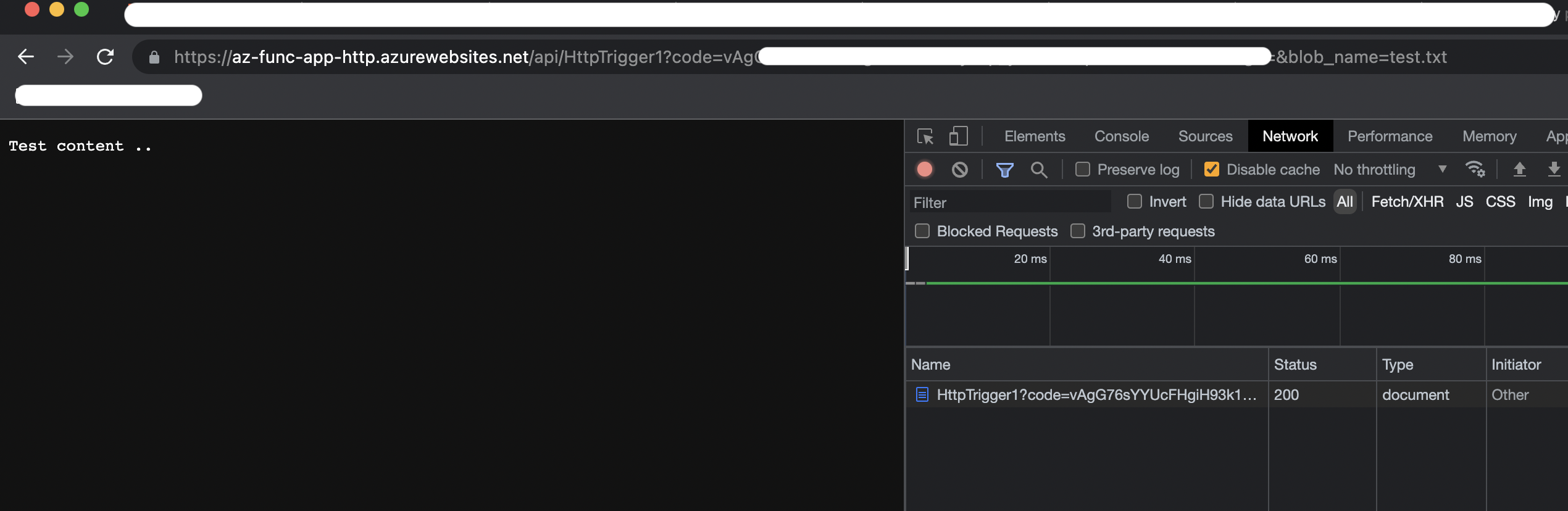Tick Blocked Requests checkbox
The width and height of the screenshot is (1568, 511).
point(922,231)
